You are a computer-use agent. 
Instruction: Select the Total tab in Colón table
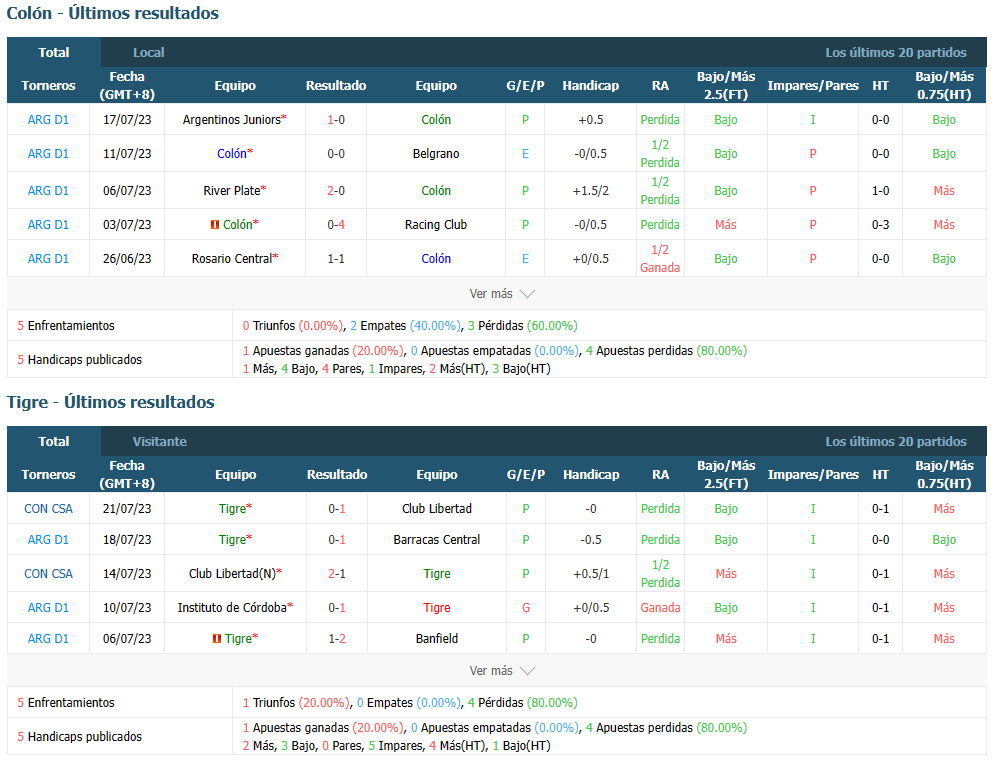(x=54, y=52)
